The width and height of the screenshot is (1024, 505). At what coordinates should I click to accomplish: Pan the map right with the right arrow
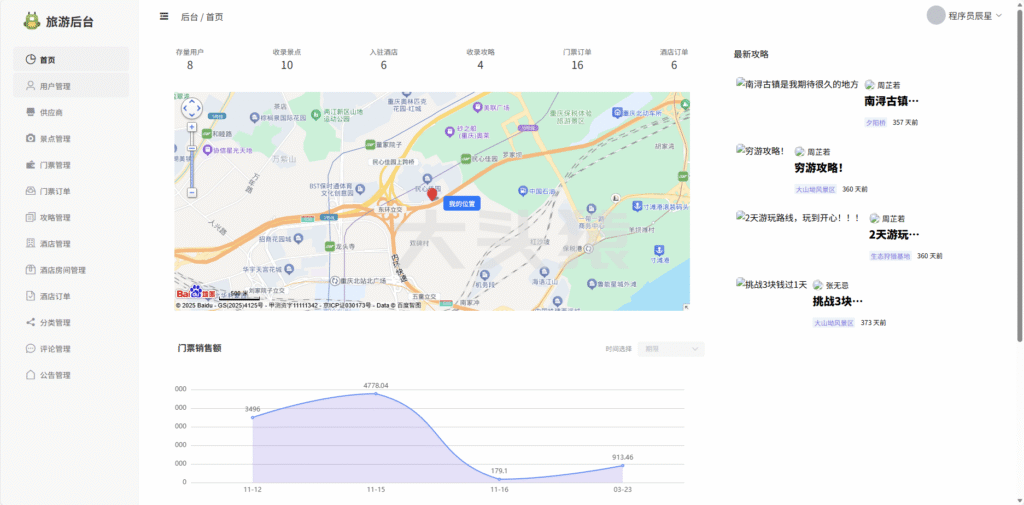199,108
